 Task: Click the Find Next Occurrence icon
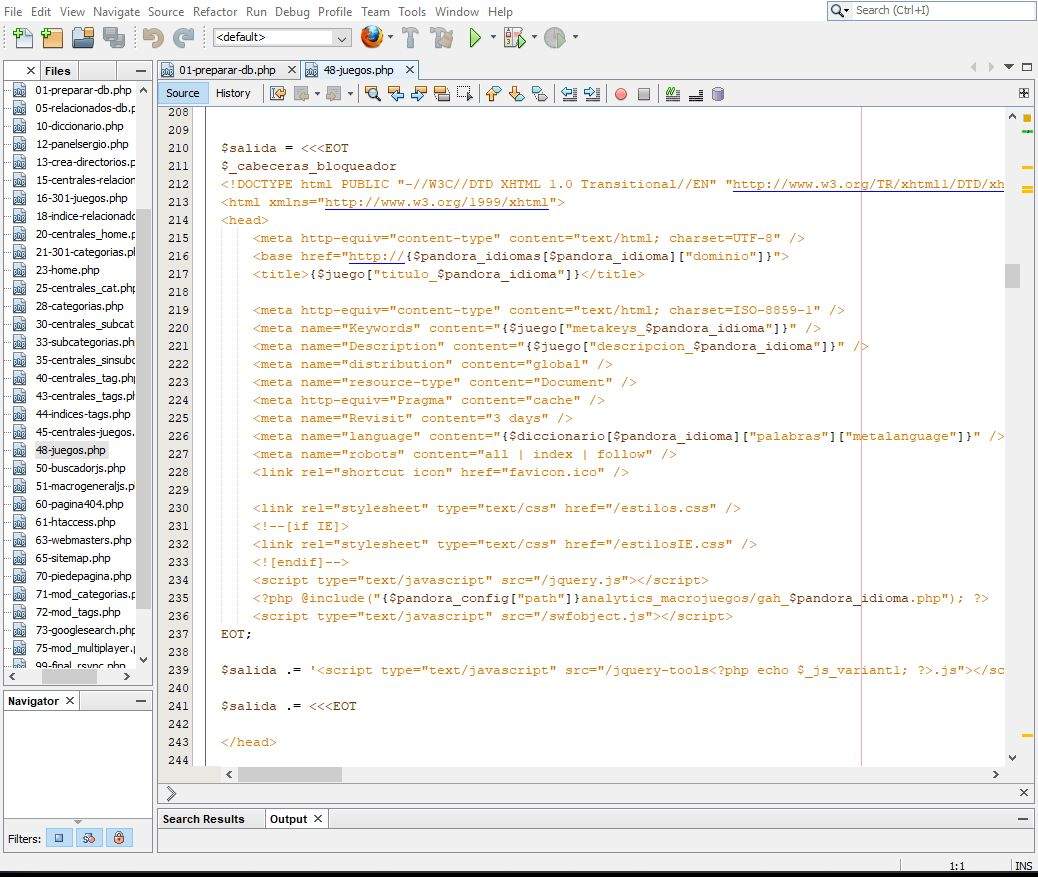(419, 94)
